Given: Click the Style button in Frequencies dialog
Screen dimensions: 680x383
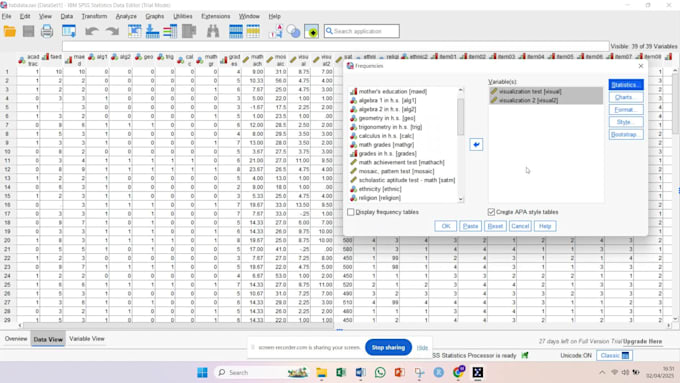Looking at the screenshot, I should click(x=625, y=122).
